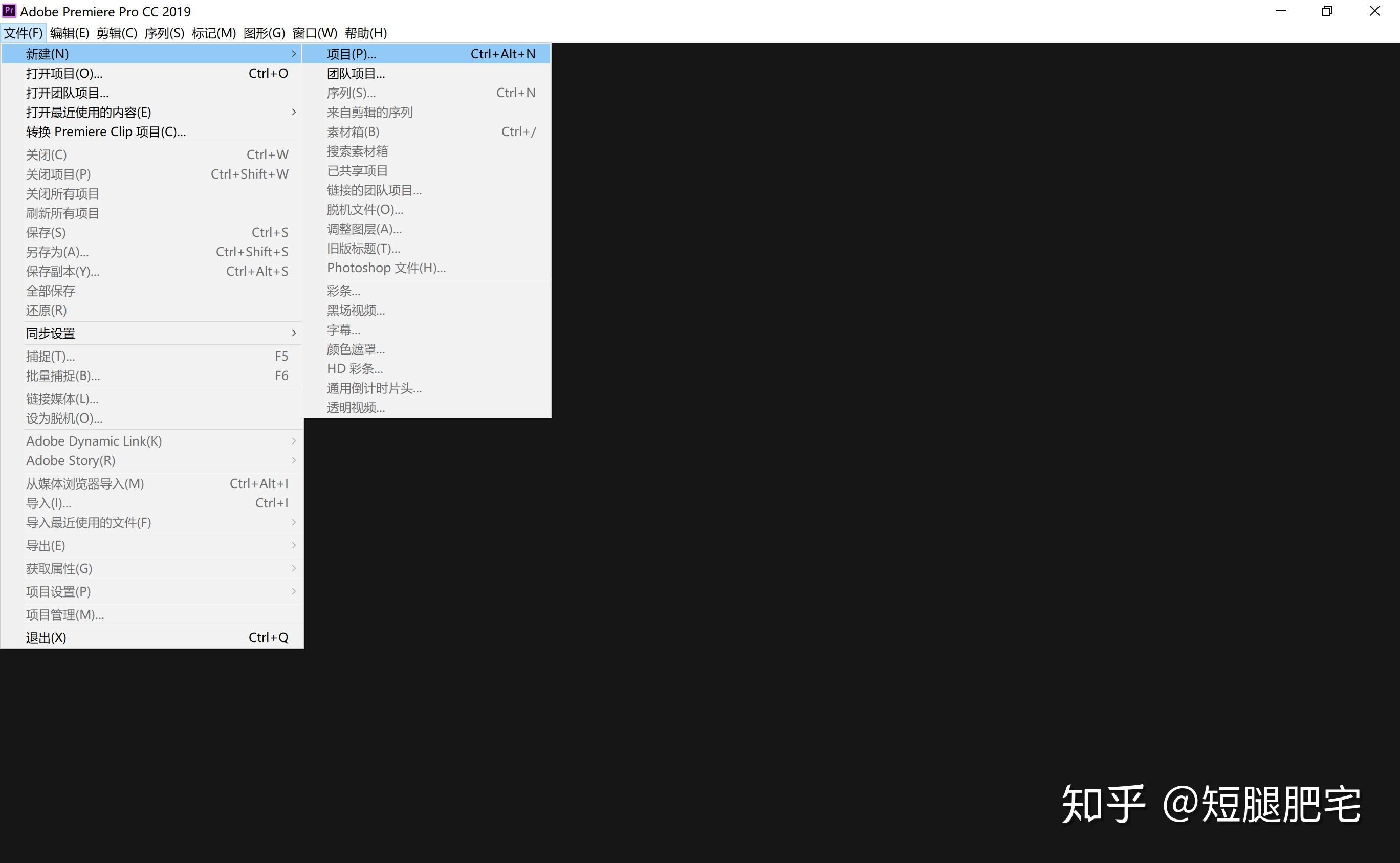Select 退出(X) to quit Premiere
This screenshot has height=863, width=1400.
coord(46,637)
